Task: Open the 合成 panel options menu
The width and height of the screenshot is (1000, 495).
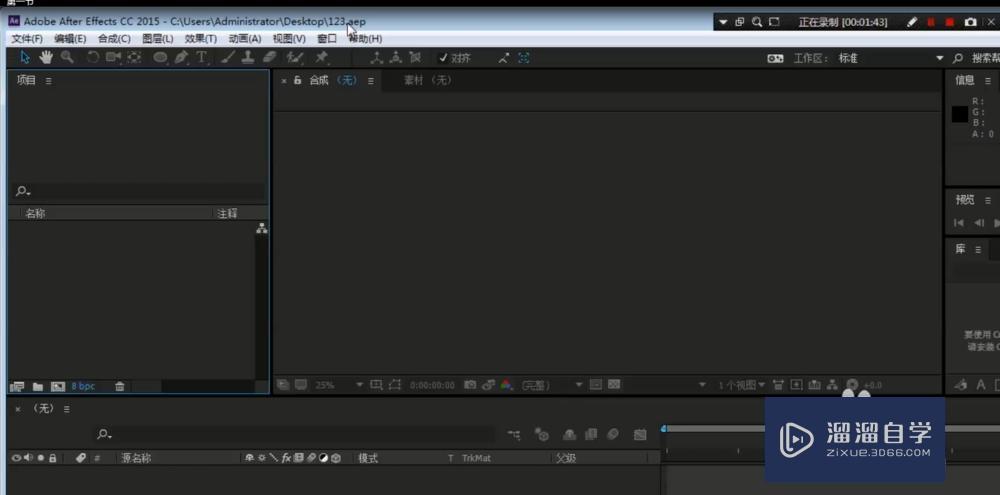Action: (x=371, y=81)
